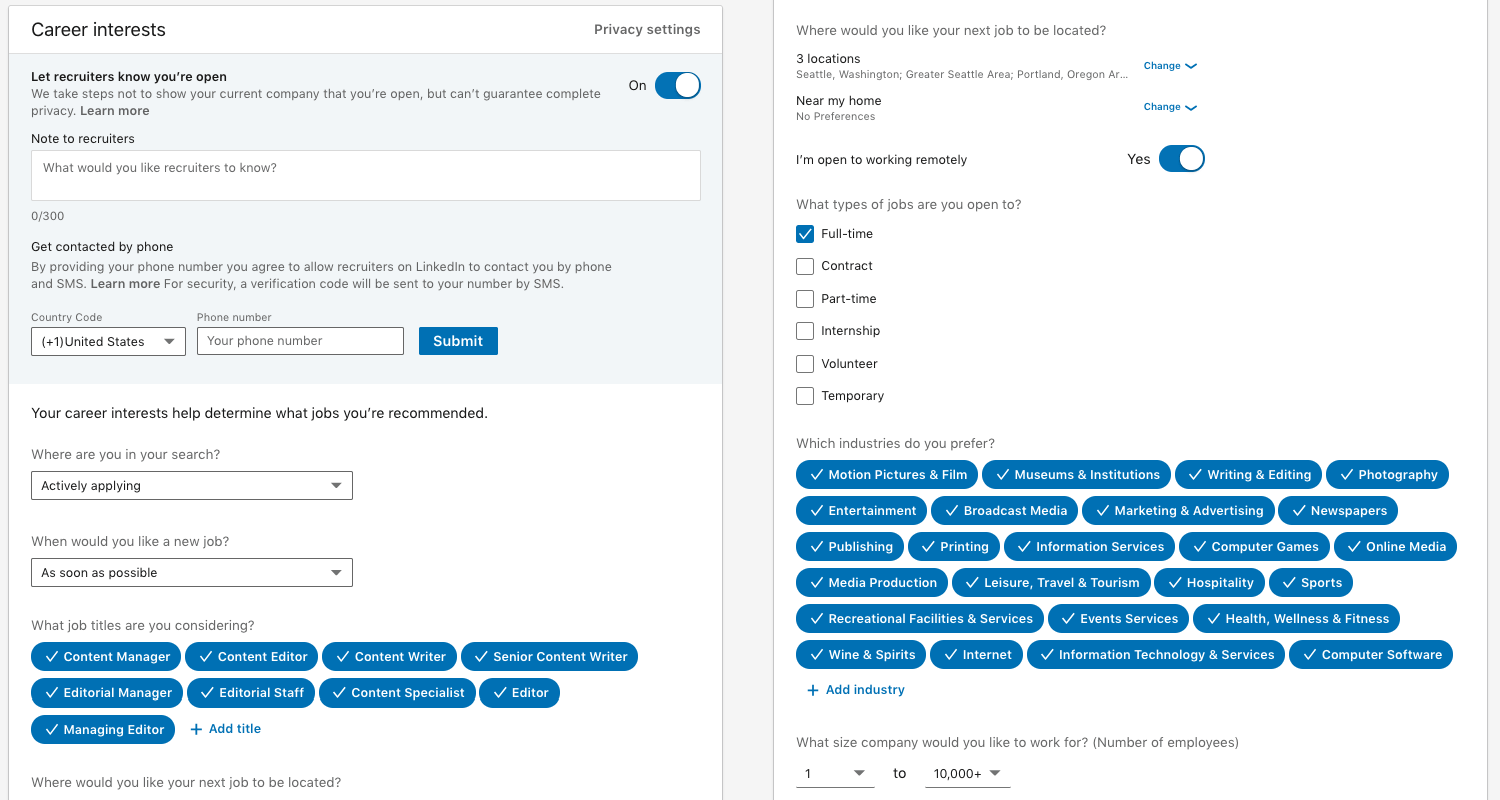Expand the new job timing dropdown
1500x800 pixels.
(x=191, y=572)
